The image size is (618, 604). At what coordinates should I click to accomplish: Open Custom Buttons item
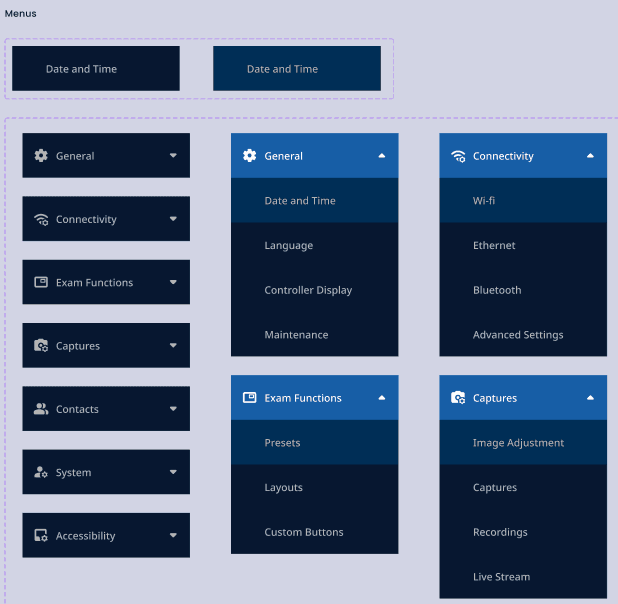coord(315,532)
